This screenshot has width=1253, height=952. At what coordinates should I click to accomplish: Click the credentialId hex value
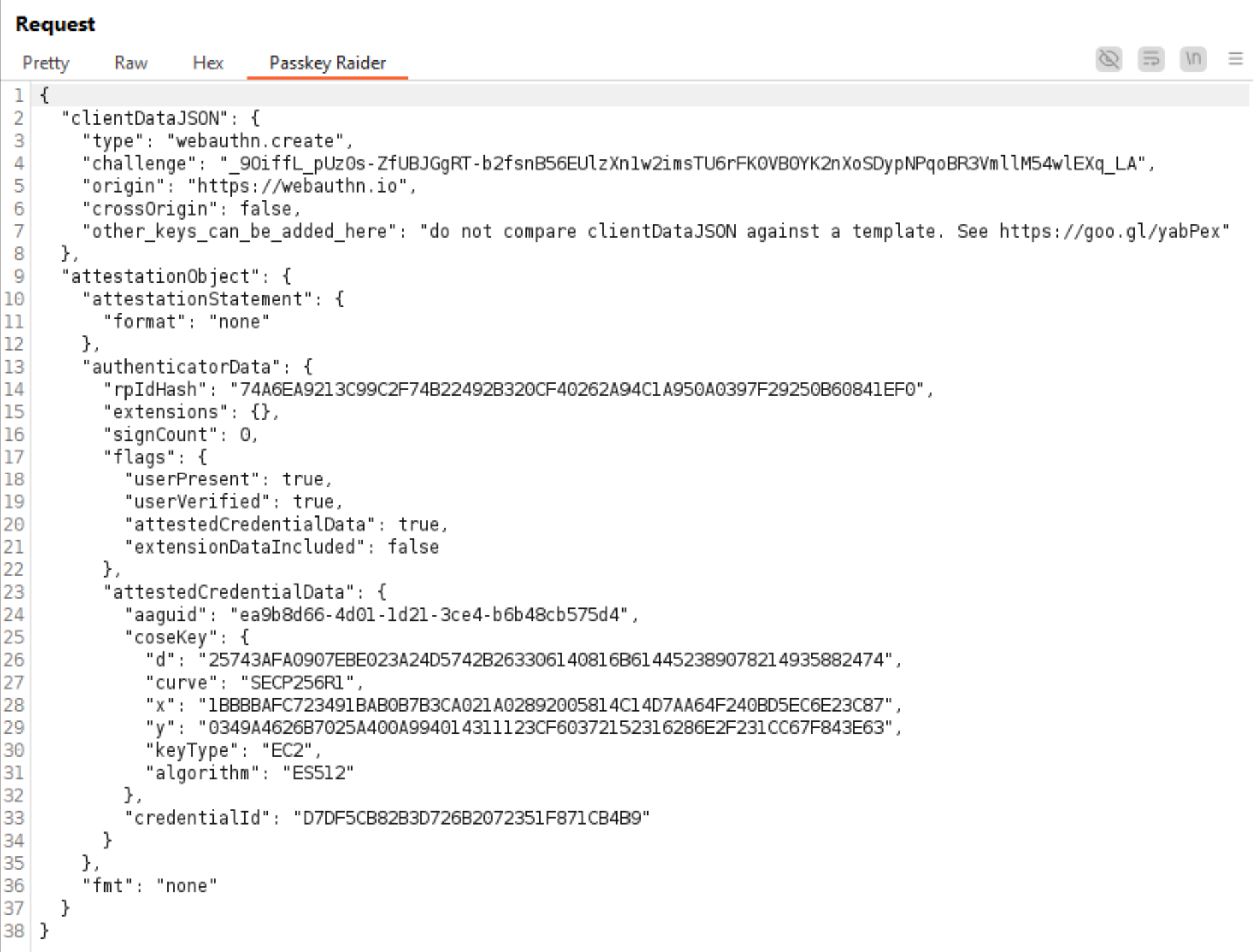click(472, 818)
